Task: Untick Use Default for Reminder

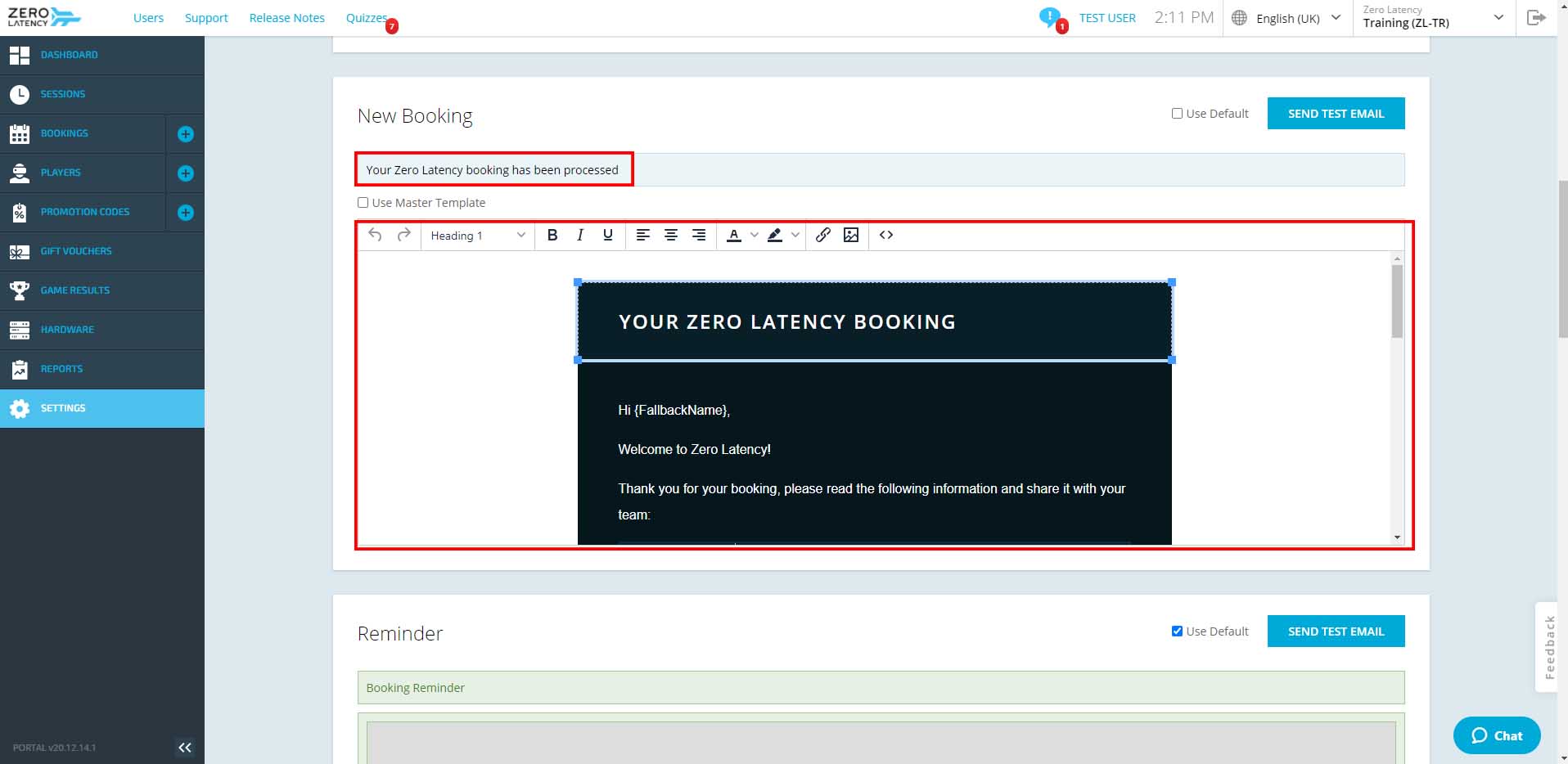Action: click(x=1177, y=631)
